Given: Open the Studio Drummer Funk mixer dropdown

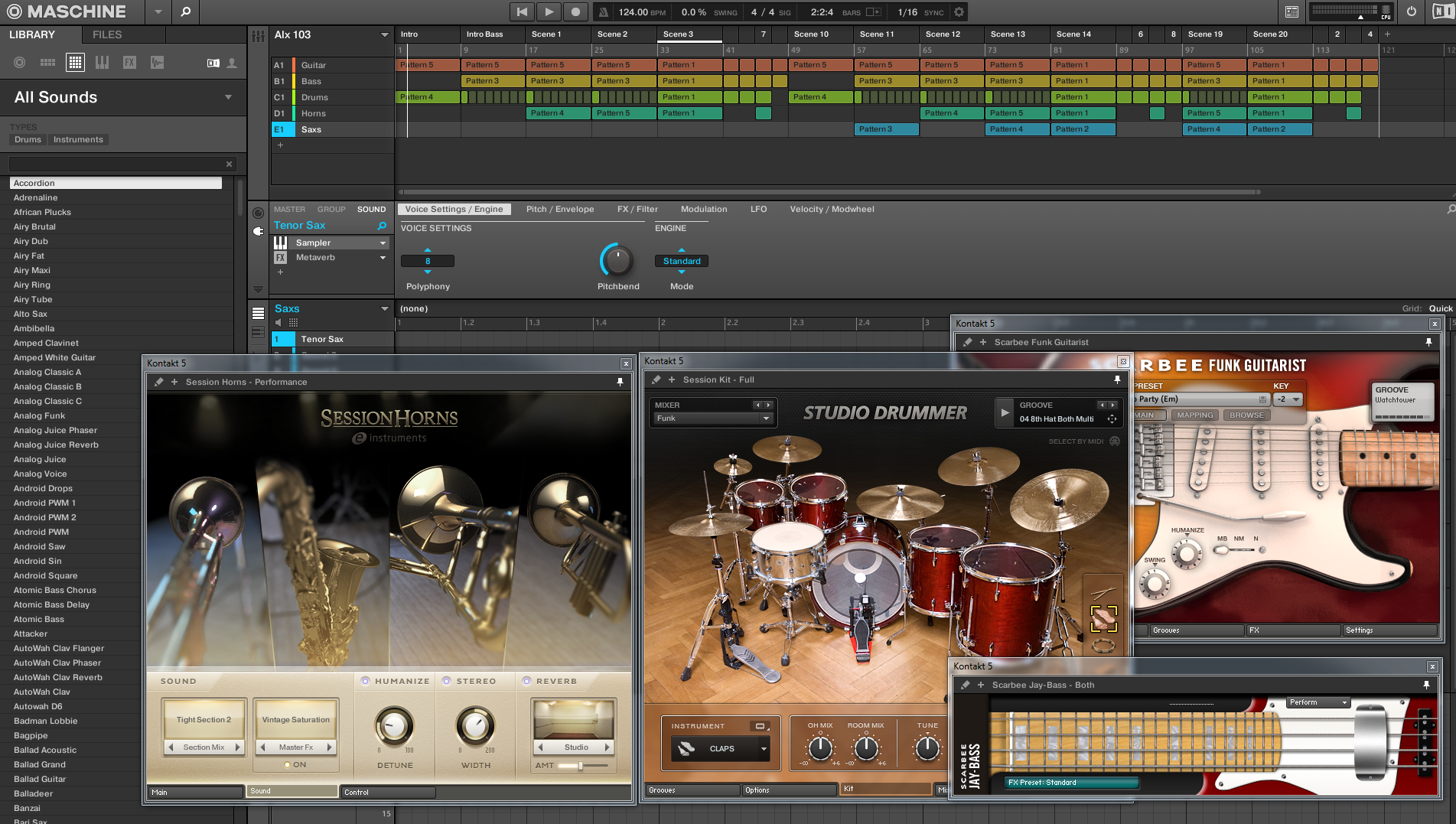Looking at the screenshot, I should point(765,419).
